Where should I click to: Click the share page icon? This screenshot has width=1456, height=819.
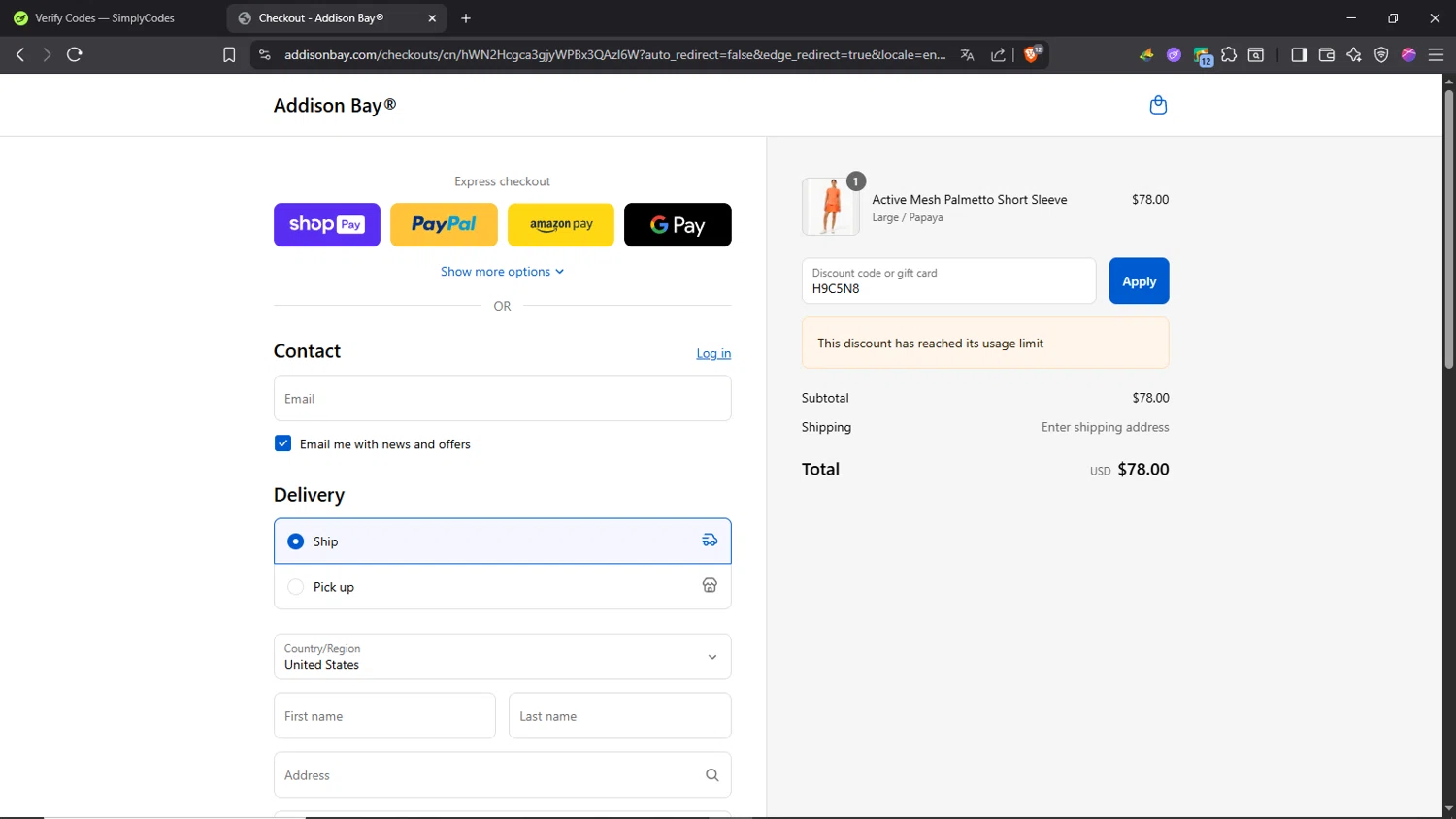pyautogui.click(x=998, y=55)
